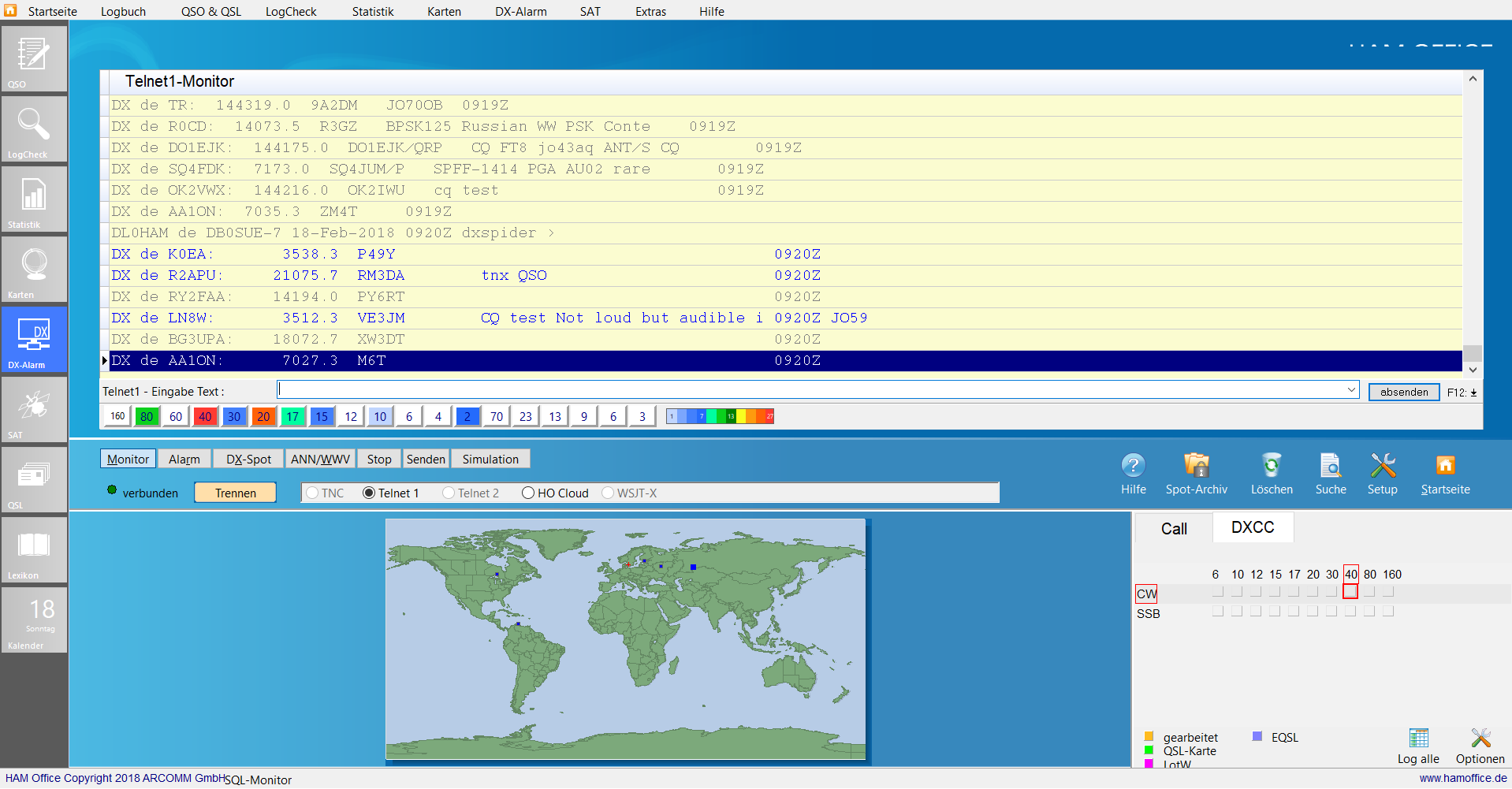Switch to the DXCC tab
Image resolution: width=1512 pixels, height=789 pixels.
[x=1252, y=527]
